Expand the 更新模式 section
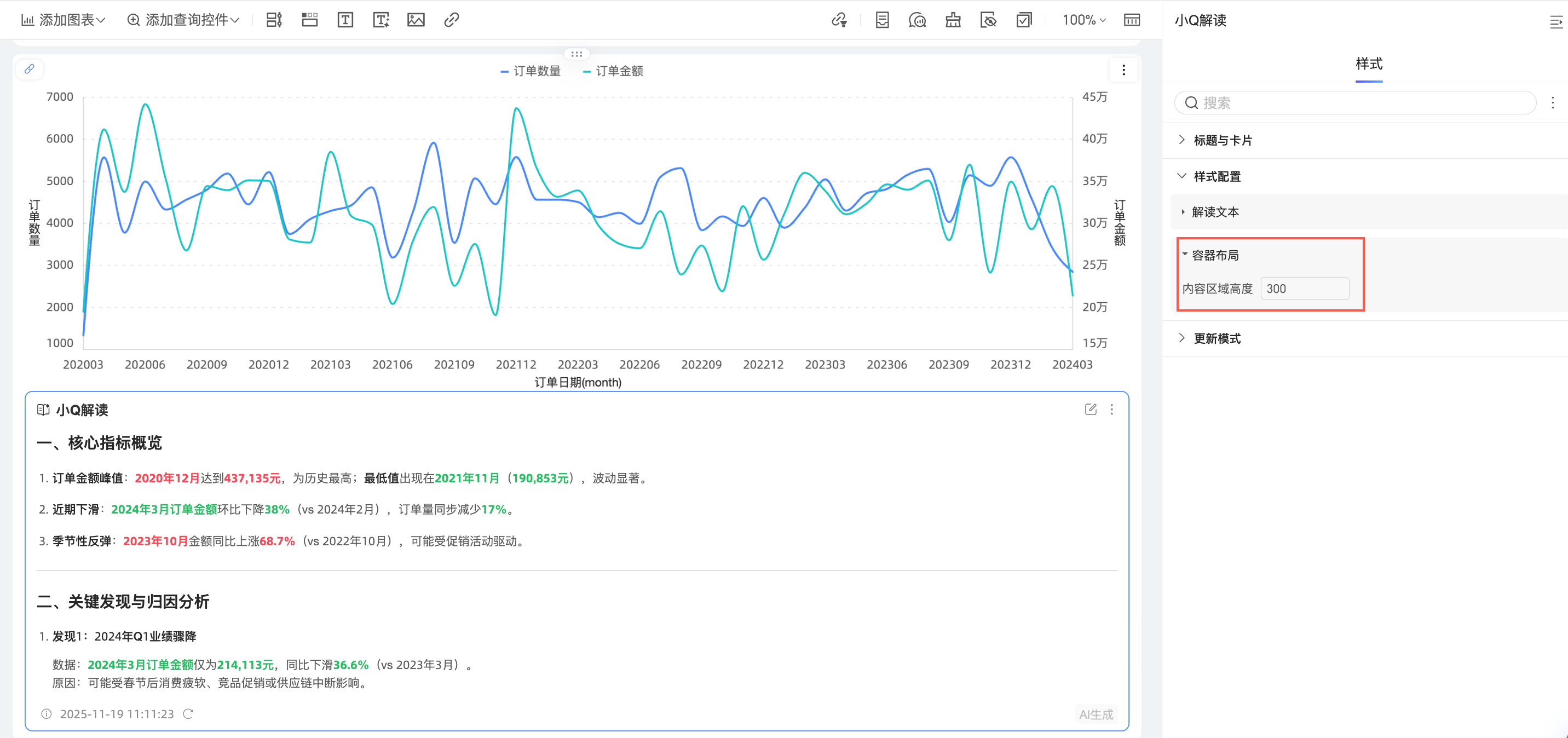 [x=1216, y=338]
